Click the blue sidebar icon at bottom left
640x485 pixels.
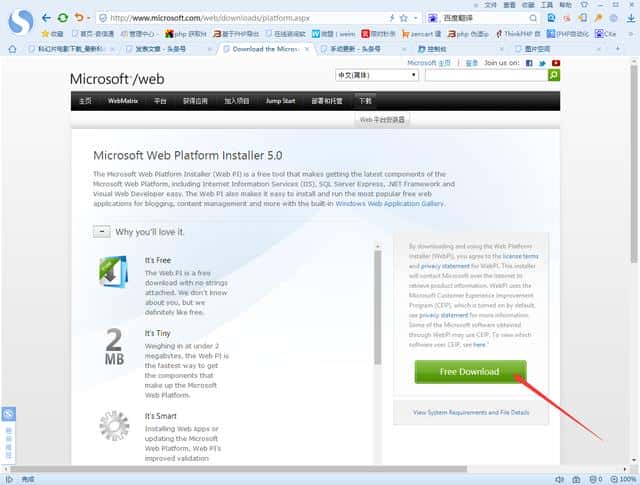coord(9,414)
